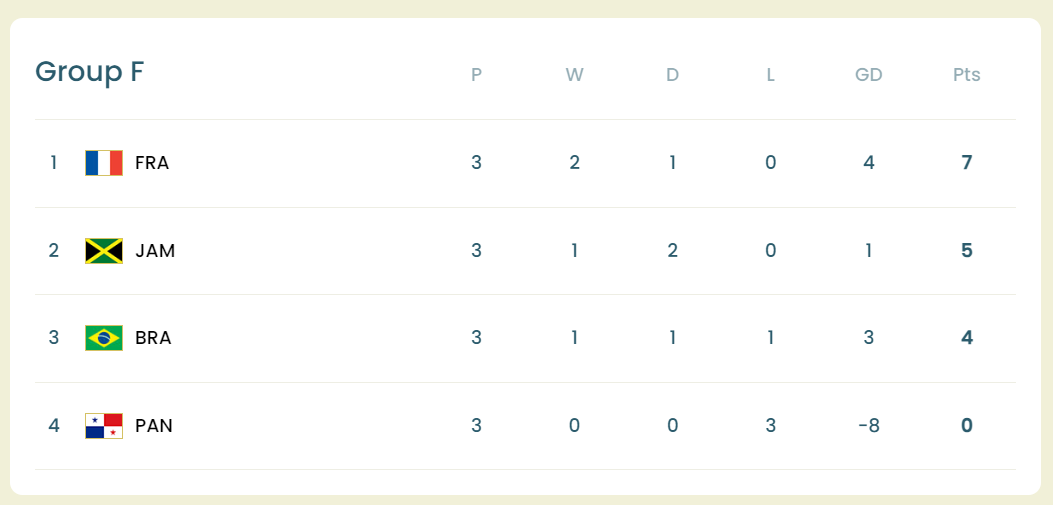Click the Jamaica flag icon
Viewport: 1053px width, 505px height.
point(104,251)
